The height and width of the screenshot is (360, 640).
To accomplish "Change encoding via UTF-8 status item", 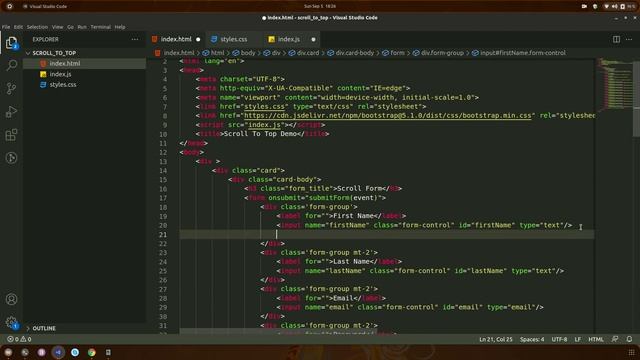I will (559, 339).
